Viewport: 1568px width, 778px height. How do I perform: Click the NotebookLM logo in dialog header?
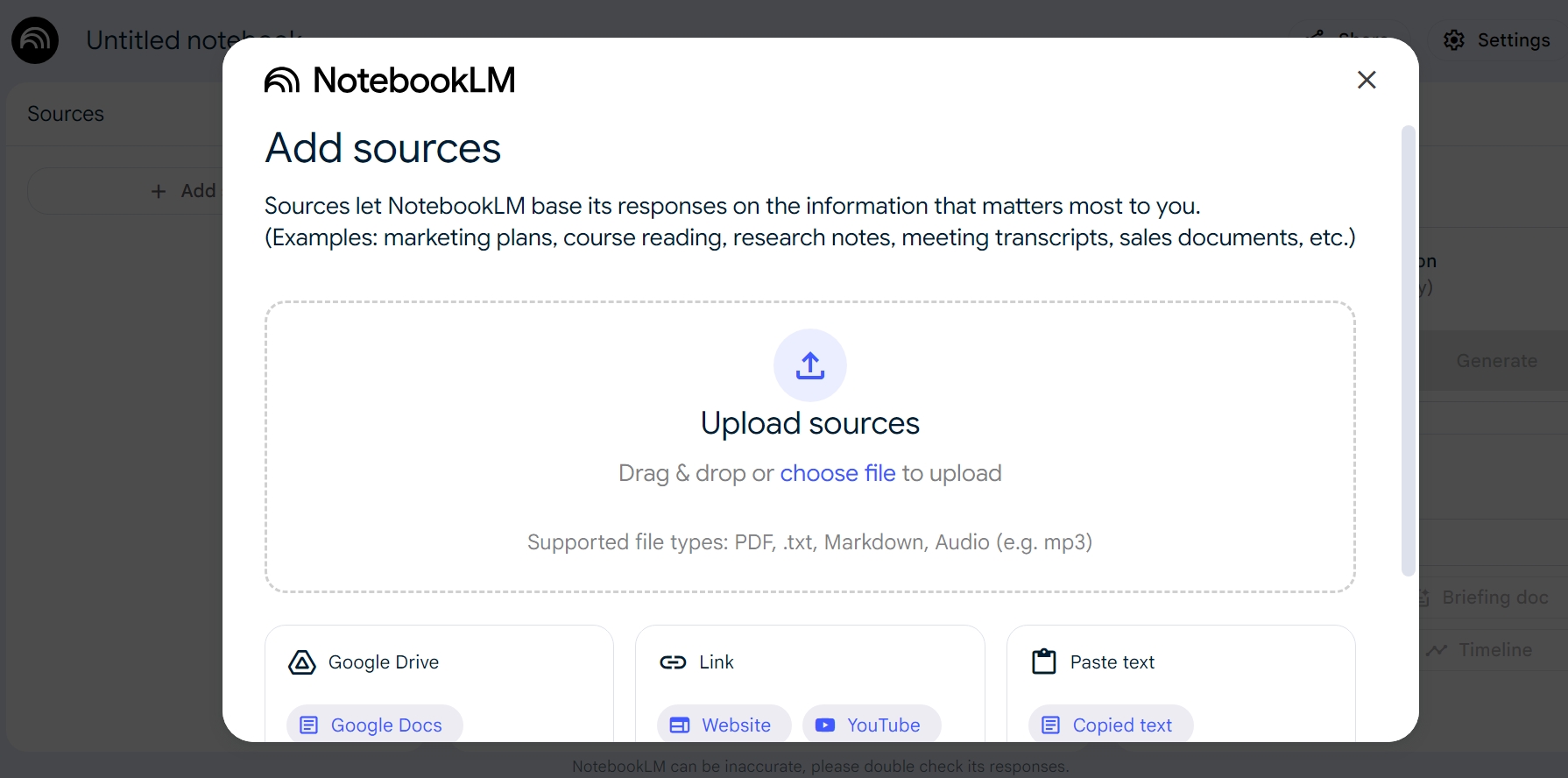[390, 80]
